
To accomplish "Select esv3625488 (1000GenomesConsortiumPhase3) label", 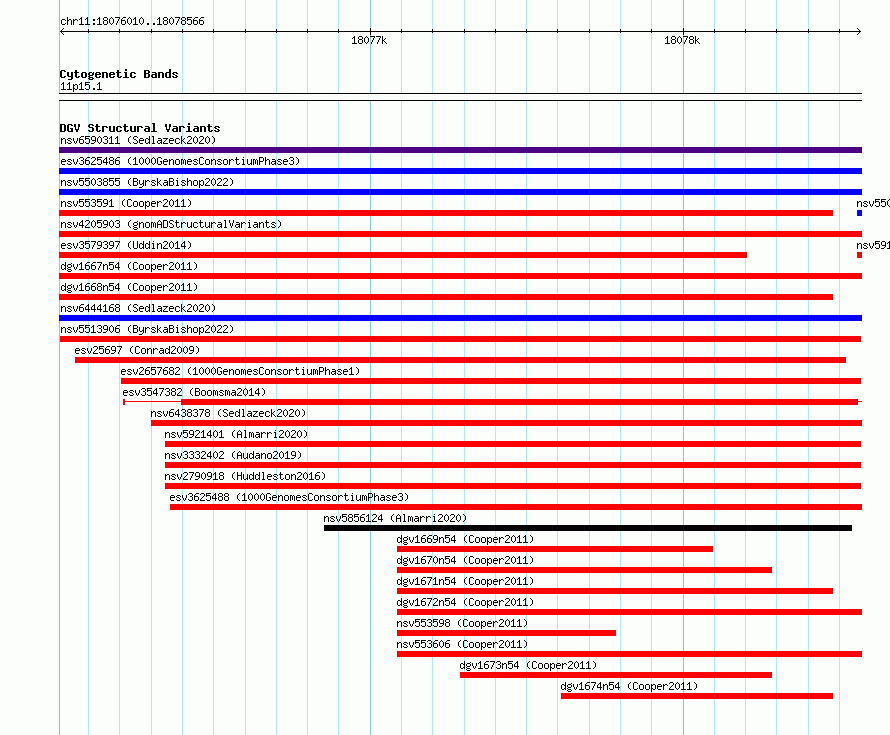I will click(x=289, y=497).
